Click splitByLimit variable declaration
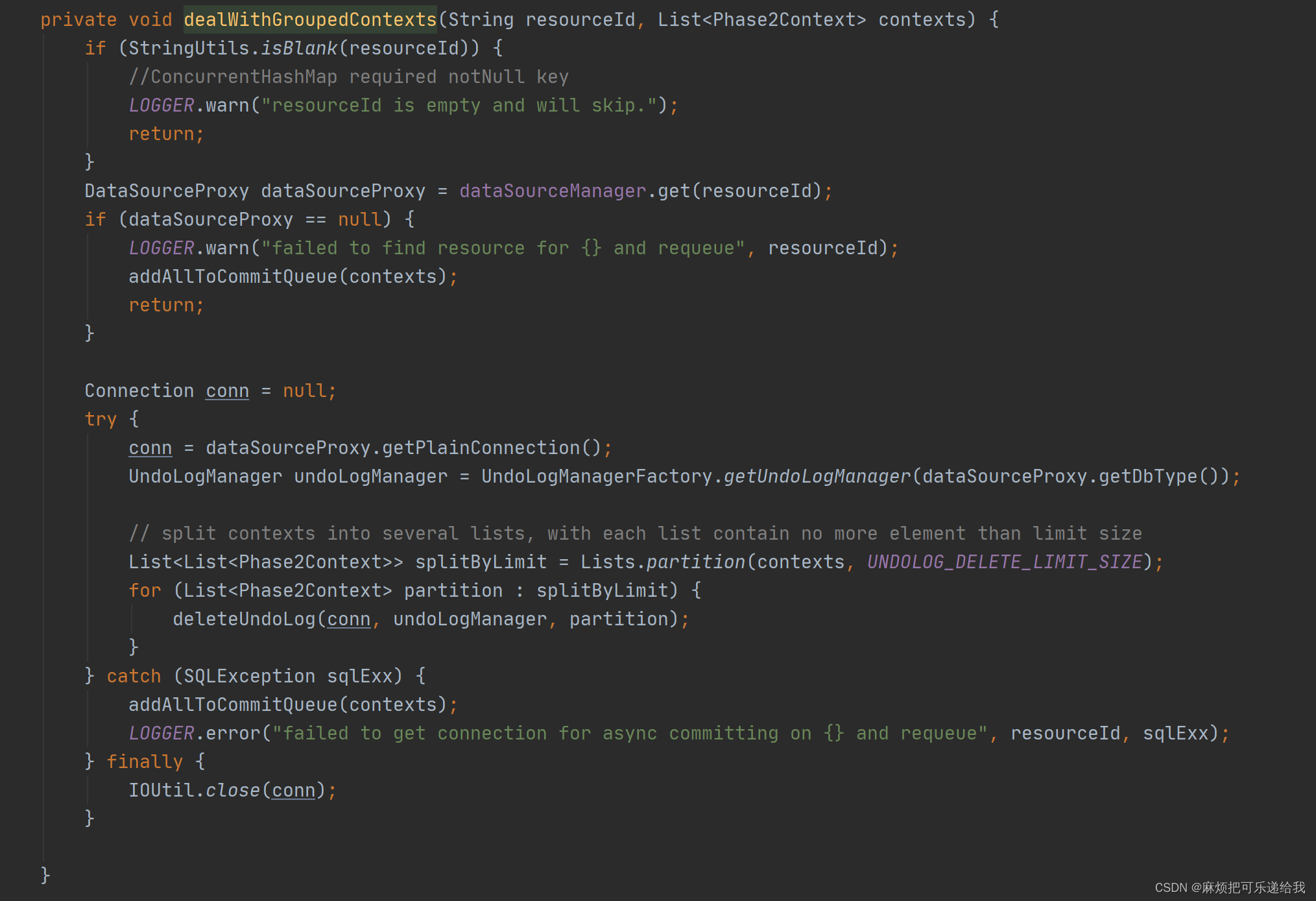This screenshot has width=1316, height=901. coord(481,562)
